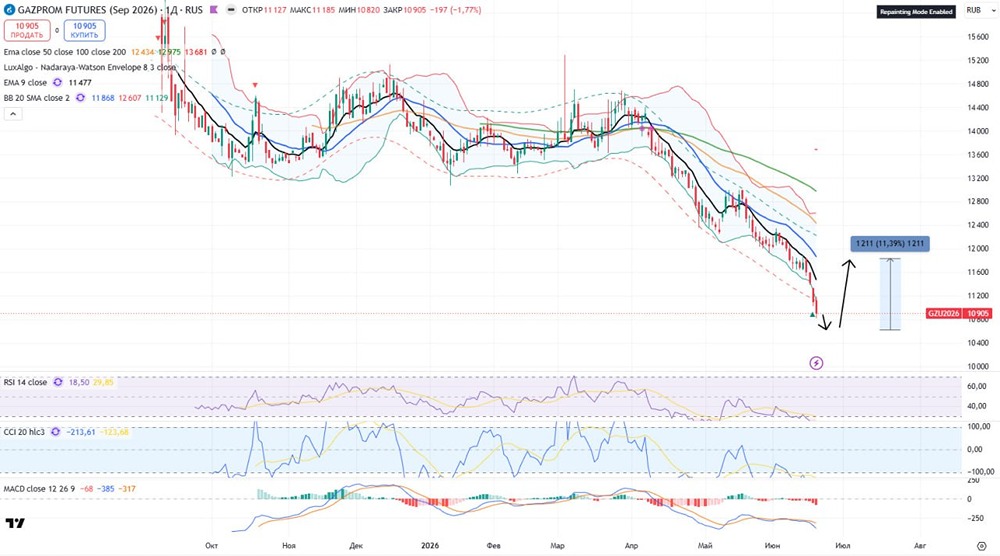Viewport: 1000px width, 556px height.
Task: Click the Окт label on the time axis
Action: coord(212,546)
